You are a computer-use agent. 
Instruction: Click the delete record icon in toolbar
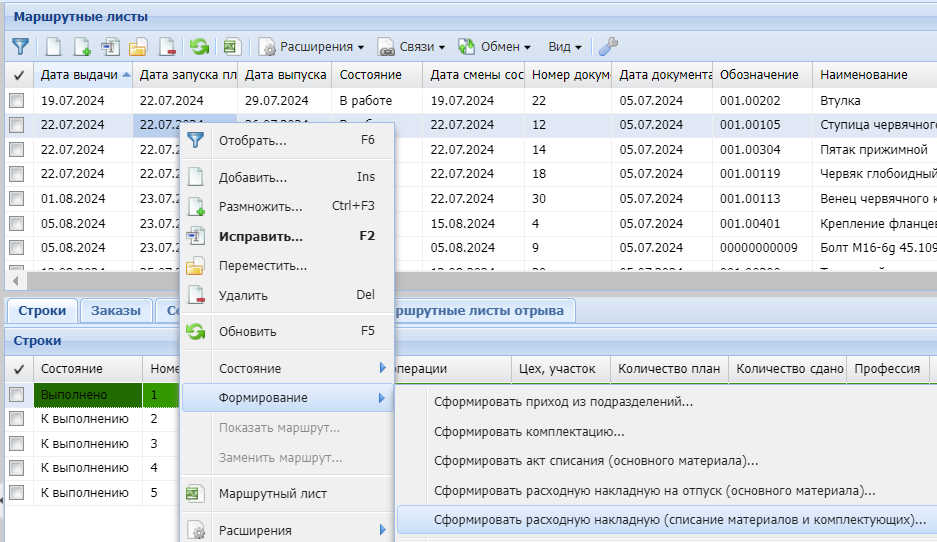click(167, 46)
